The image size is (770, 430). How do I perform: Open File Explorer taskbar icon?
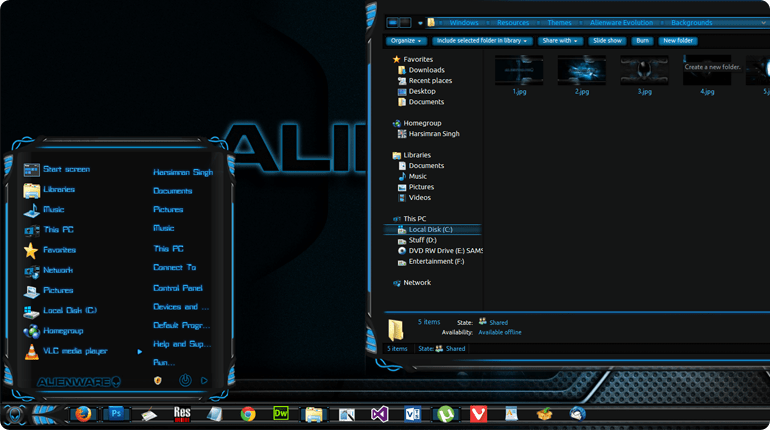(314, 414)
